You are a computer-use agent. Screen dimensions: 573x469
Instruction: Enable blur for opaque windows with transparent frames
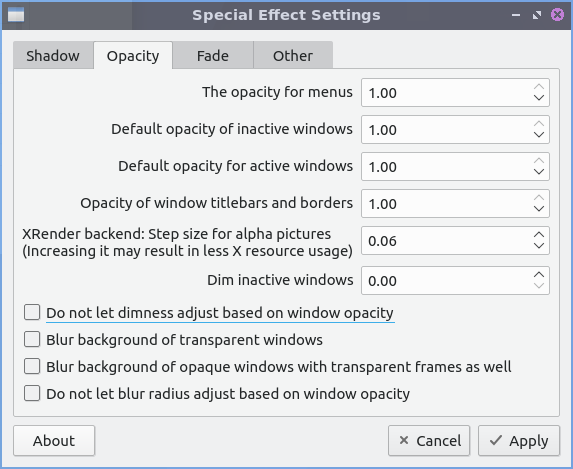[x=32, y=366]
